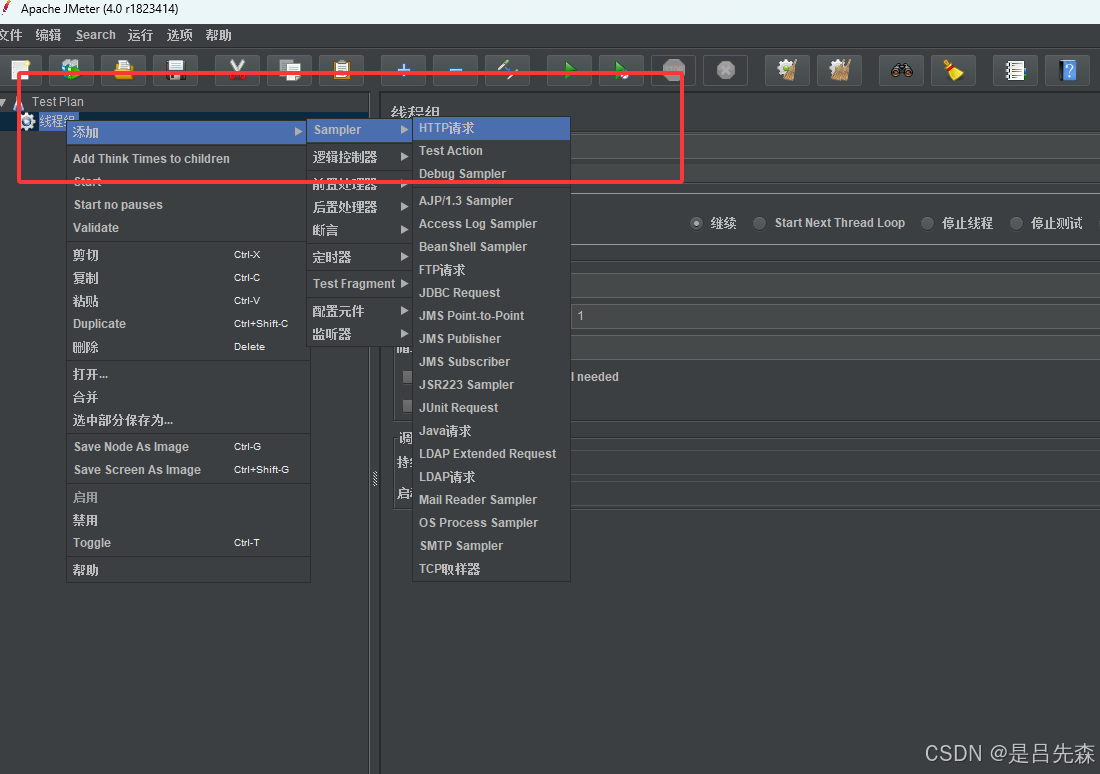This screenshot has height=774, width=1100.
Task: Click Add Think Times to children
Action: click(188, 159)
